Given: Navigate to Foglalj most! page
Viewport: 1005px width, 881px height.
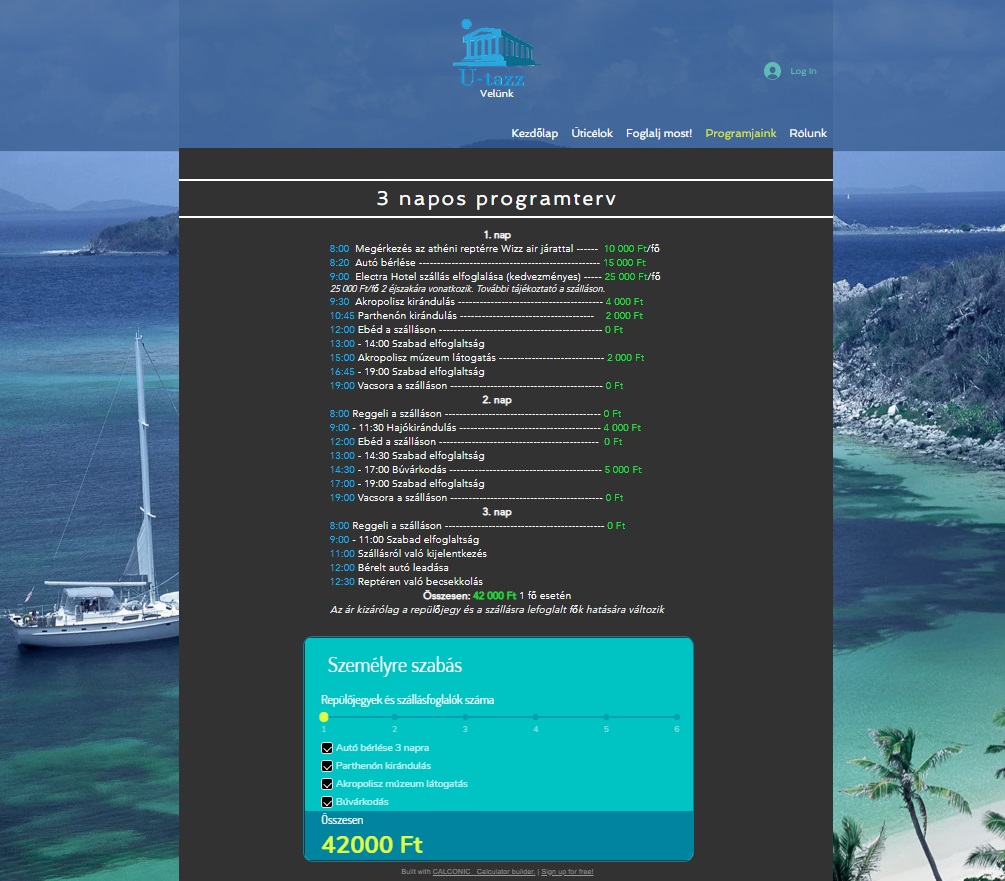Looking at the screenshot, I should [659, 133].
